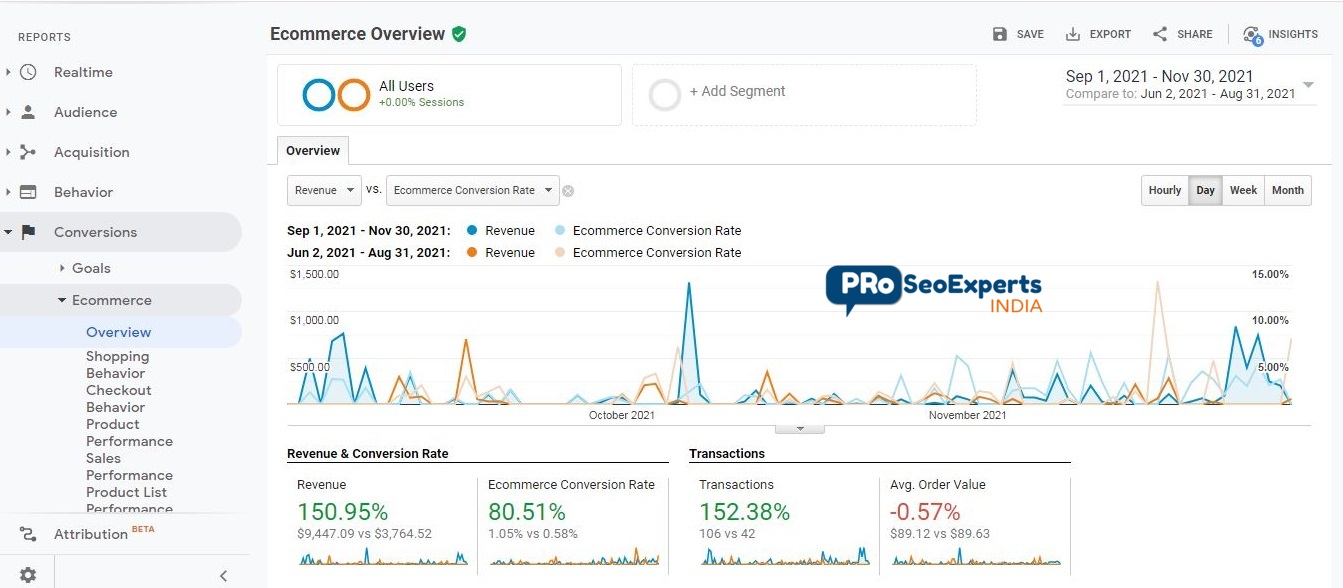Click the '$9,447.09 vs $3,764.52' text
The image size is (1343, 588).
tap(364, 534)
